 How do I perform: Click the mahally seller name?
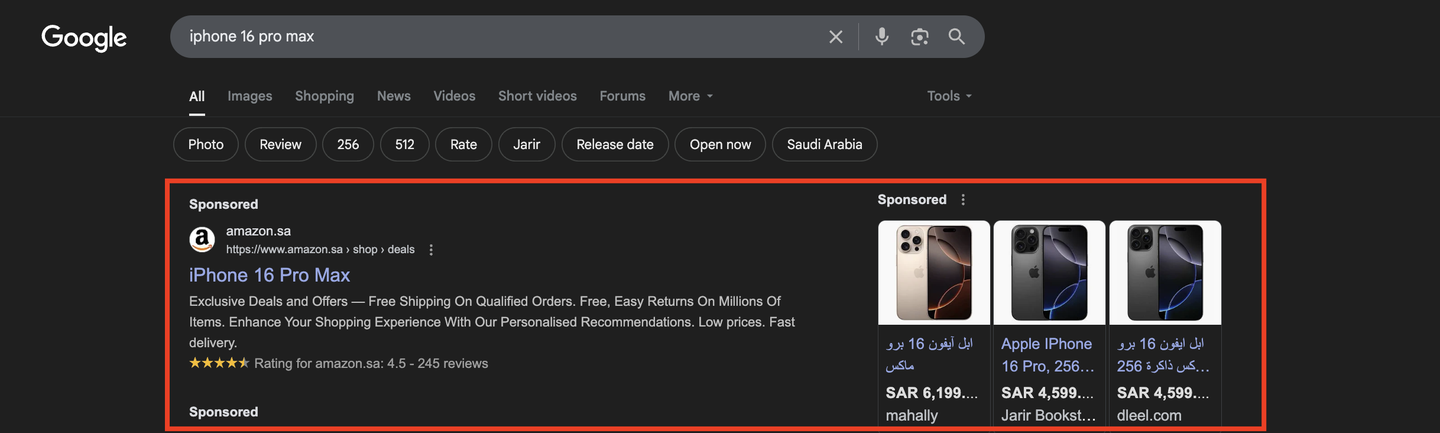912,415
